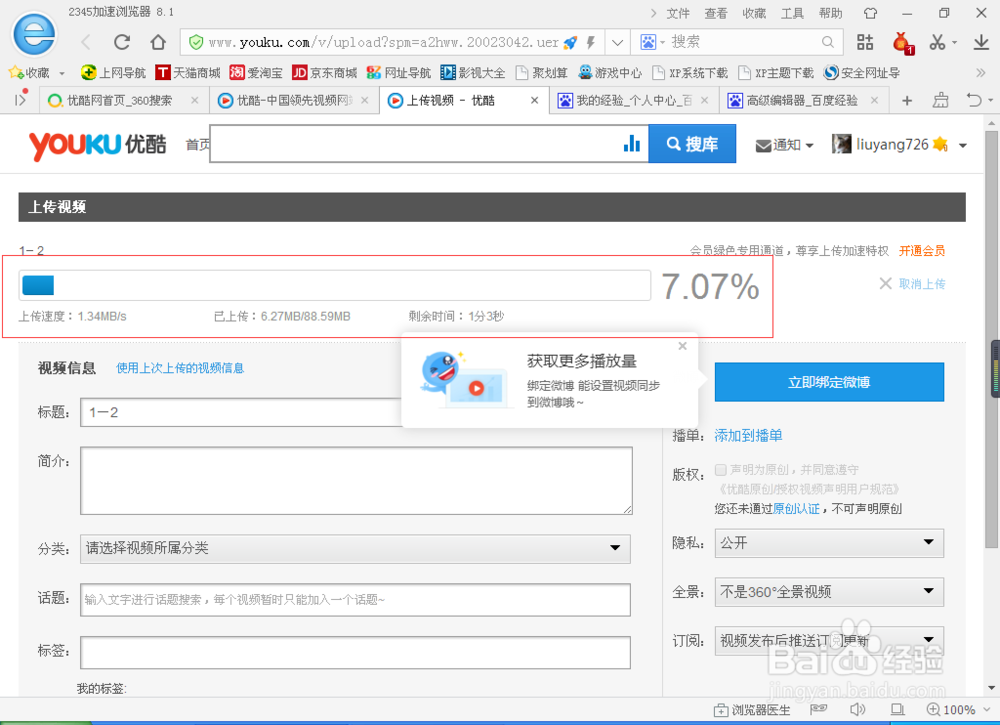Open the 隐私 公开 dropdown
The width and height of the screenshot is (1000, 725).
829,543
